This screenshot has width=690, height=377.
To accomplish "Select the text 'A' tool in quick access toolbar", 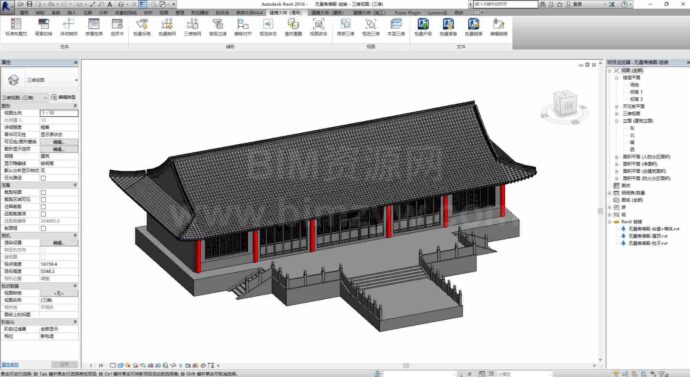I will [110, 4].
